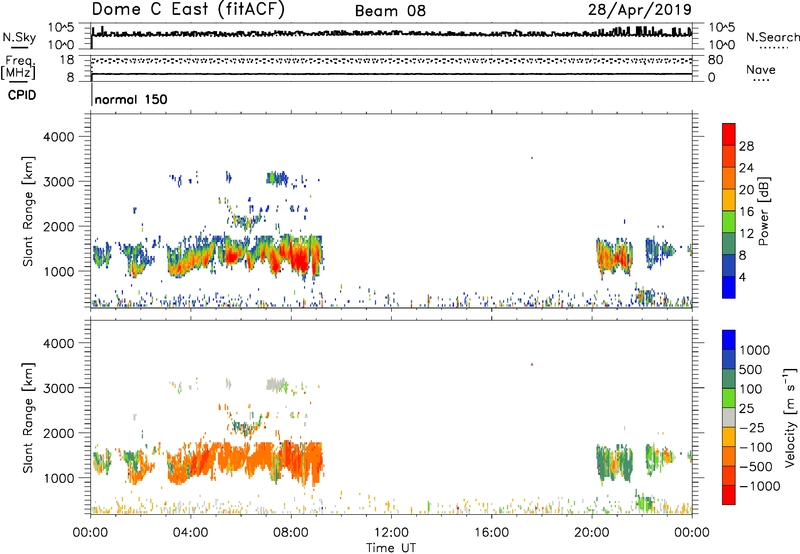Click the 'N.Search' legend label
Viewport: 800px width, 554px height.
click(x=772, y=37)
